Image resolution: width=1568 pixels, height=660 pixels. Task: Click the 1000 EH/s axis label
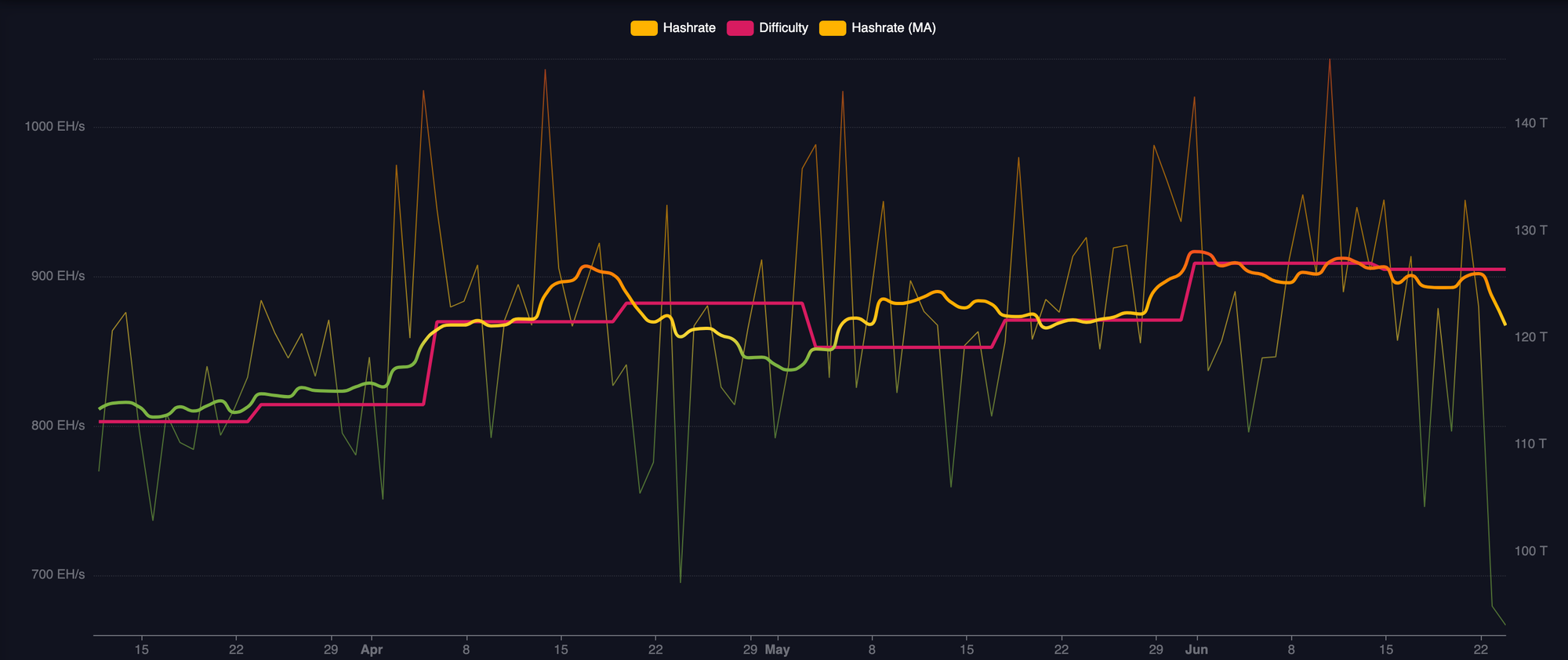pyautogui.click(x=54, y=127)
